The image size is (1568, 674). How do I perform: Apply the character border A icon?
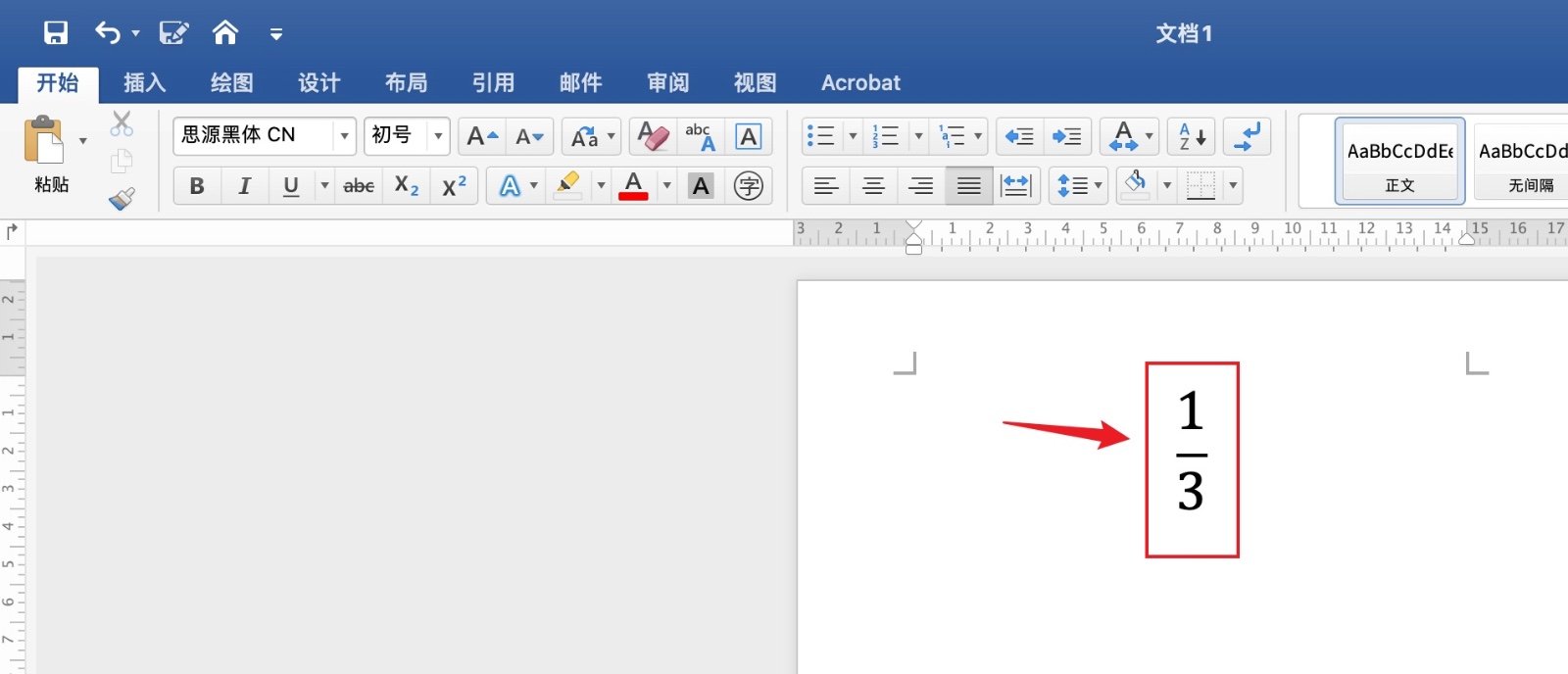click(749, 136)
